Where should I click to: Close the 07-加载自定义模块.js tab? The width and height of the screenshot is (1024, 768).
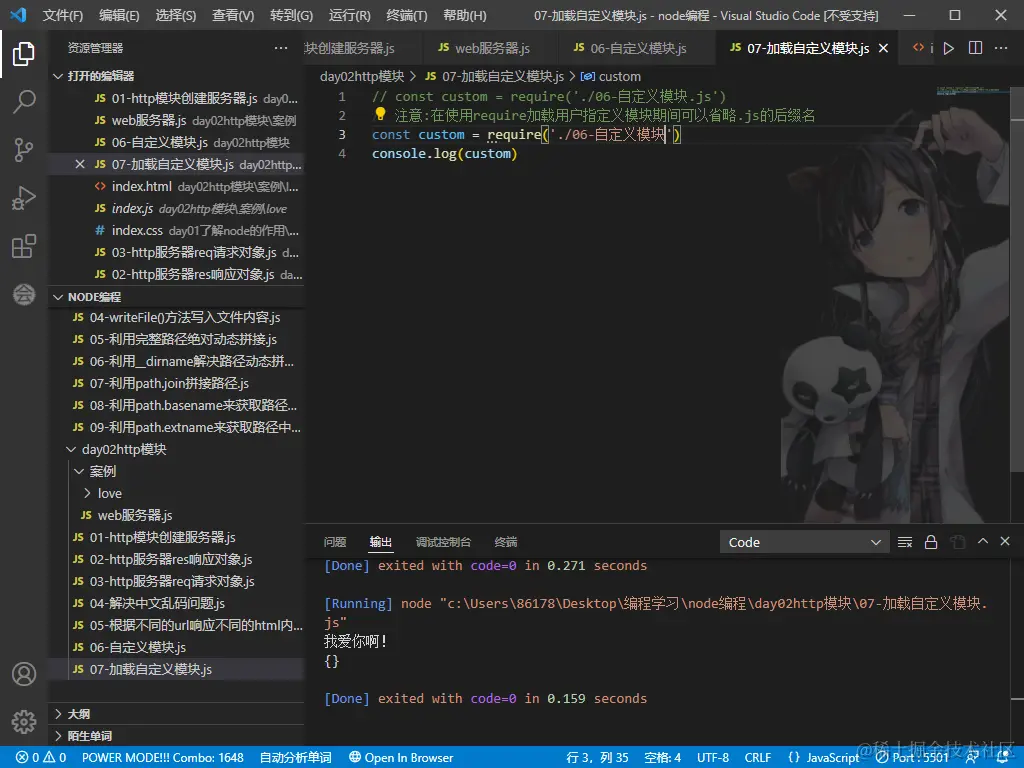pos(884,48)
